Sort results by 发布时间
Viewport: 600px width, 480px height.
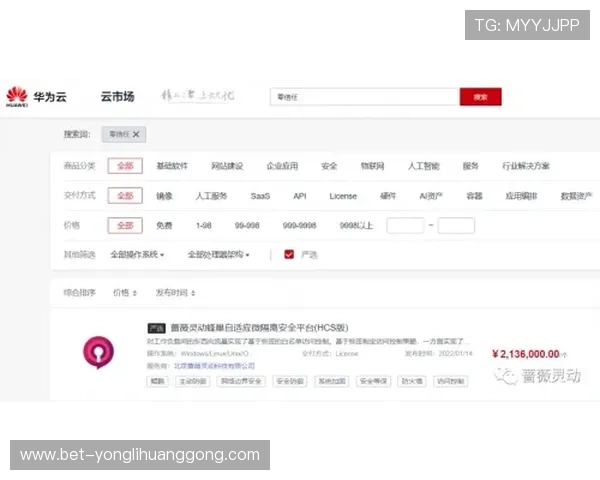pos(175,293)
